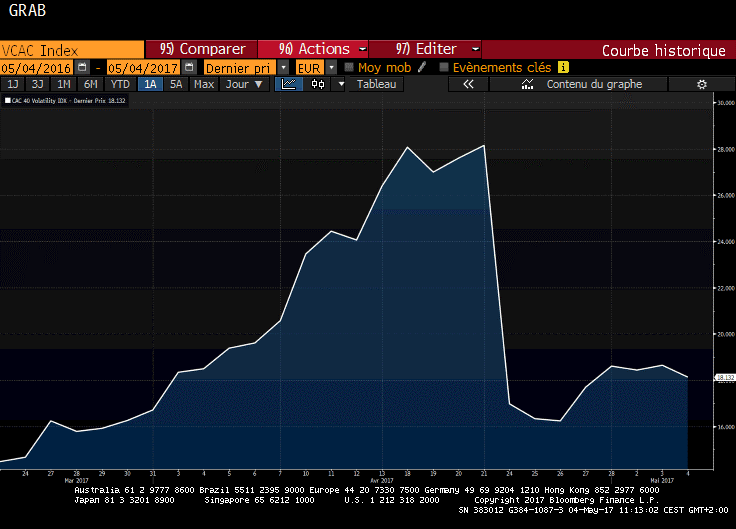Select the line chart type icon

point(288,84)
